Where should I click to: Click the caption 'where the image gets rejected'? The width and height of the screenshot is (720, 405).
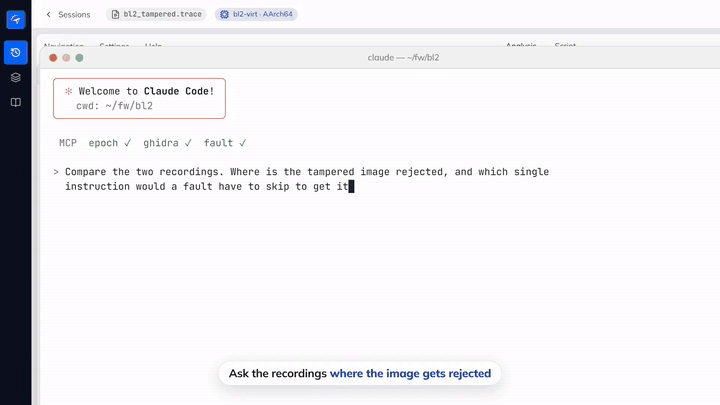pyautogui.click(x=410, y=373)
